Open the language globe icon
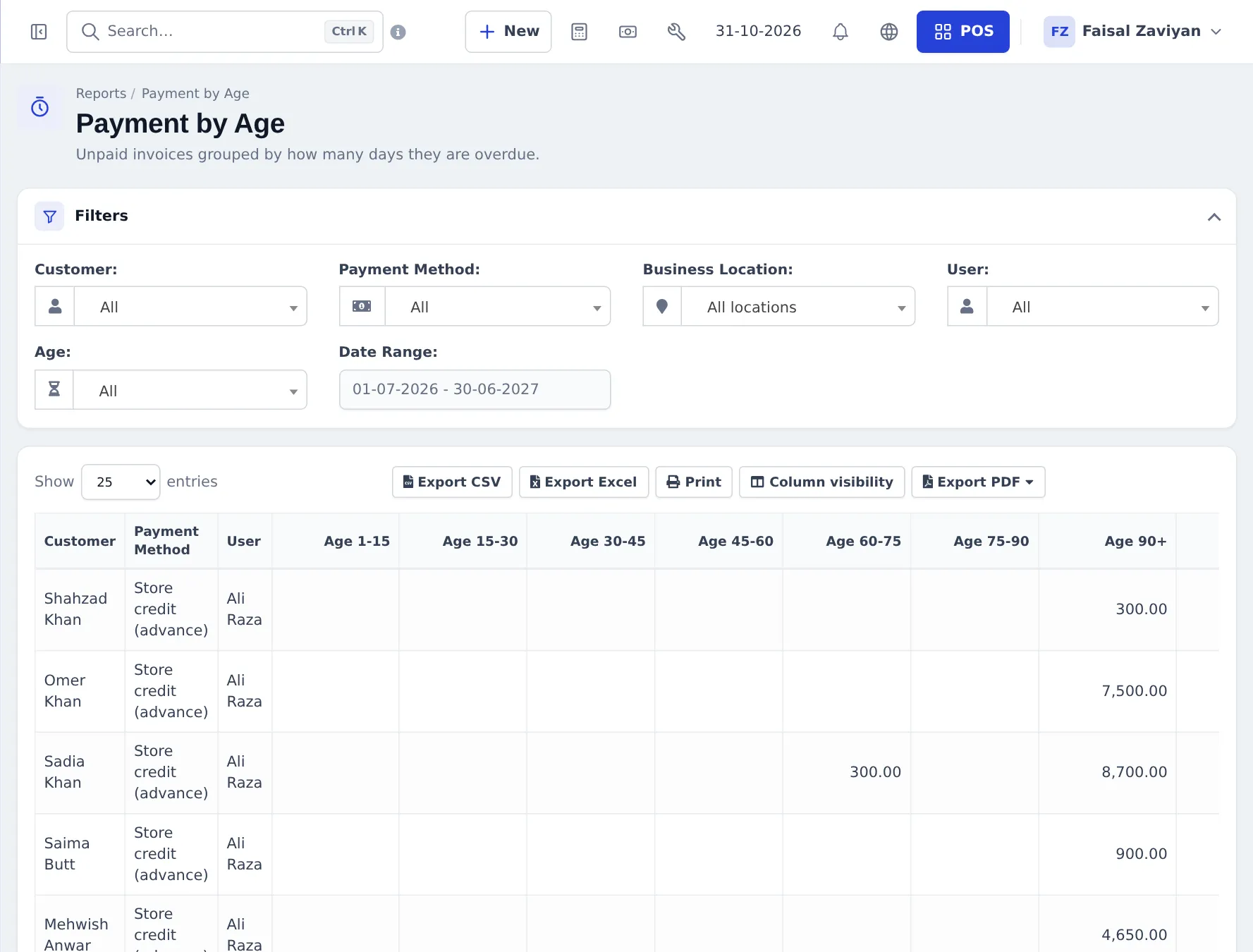Viewport: 1253px width, 952px height. [889, 32]
